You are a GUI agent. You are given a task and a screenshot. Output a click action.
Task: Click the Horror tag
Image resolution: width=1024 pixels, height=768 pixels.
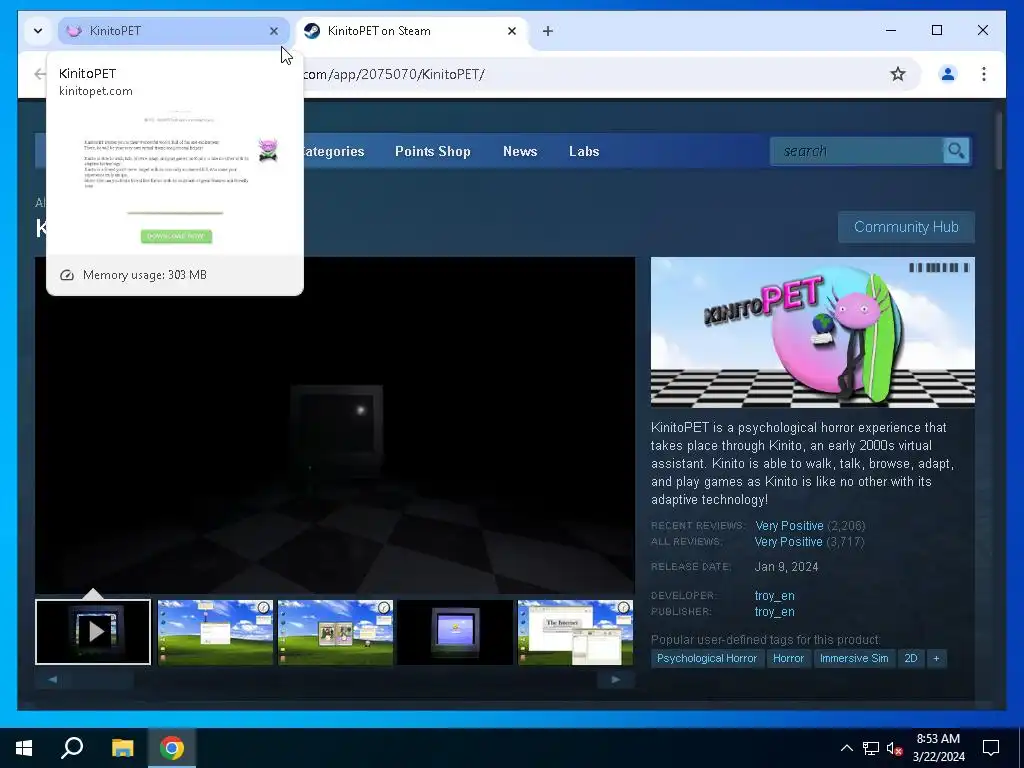point(788,658)
